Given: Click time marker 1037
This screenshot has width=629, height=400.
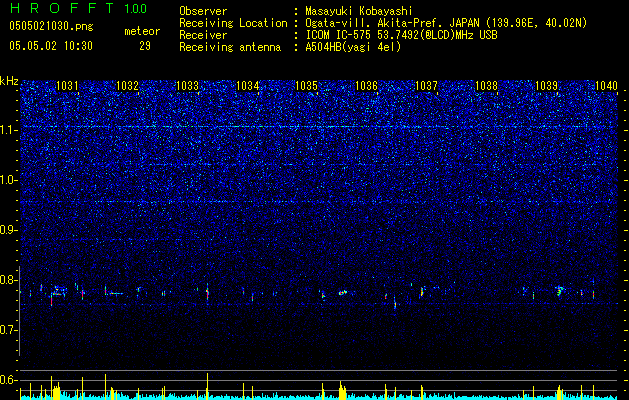Looking at the screenshot, I should [426, 85].
